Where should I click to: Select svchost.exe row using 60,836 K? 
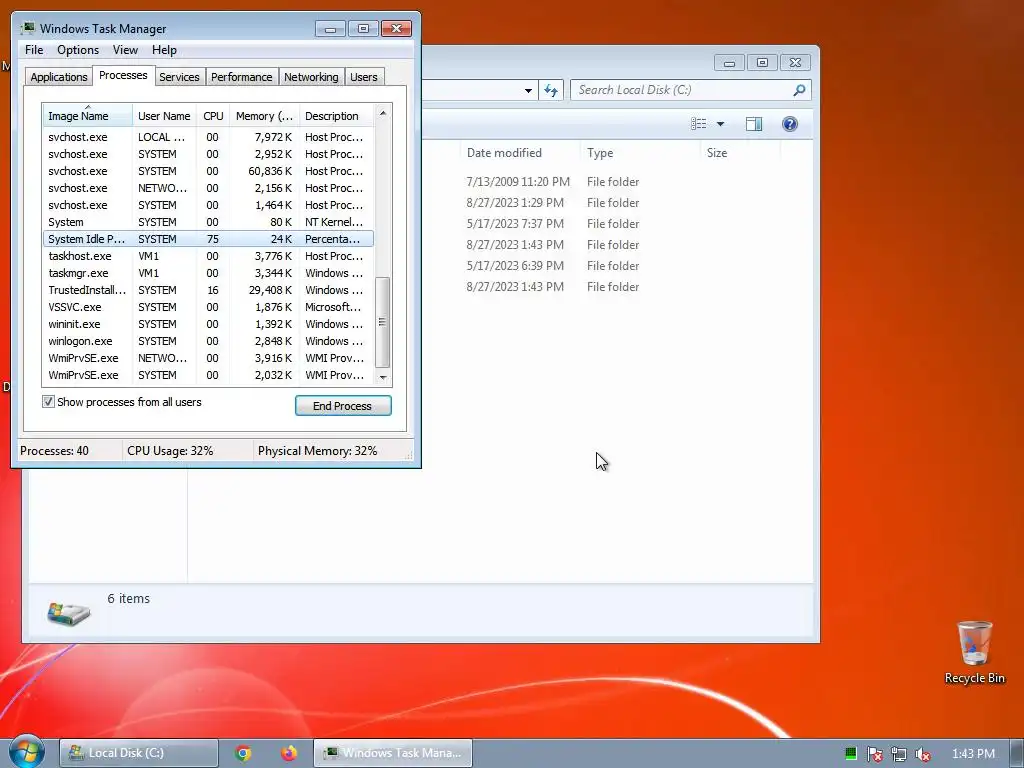pos(208,171)
